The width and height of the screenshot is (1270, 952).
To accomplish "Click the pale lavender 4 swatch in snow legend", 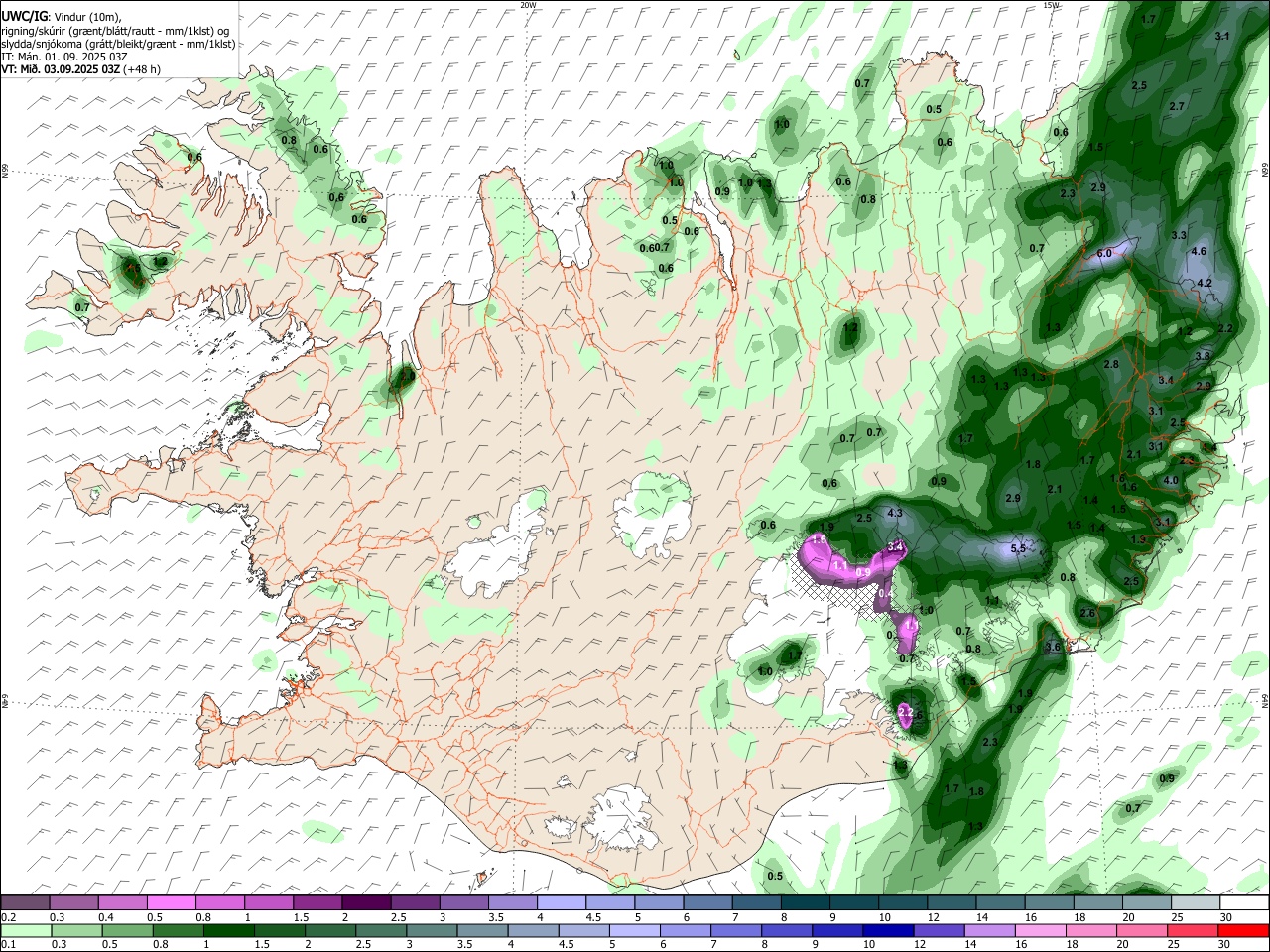I will point(561,902).
